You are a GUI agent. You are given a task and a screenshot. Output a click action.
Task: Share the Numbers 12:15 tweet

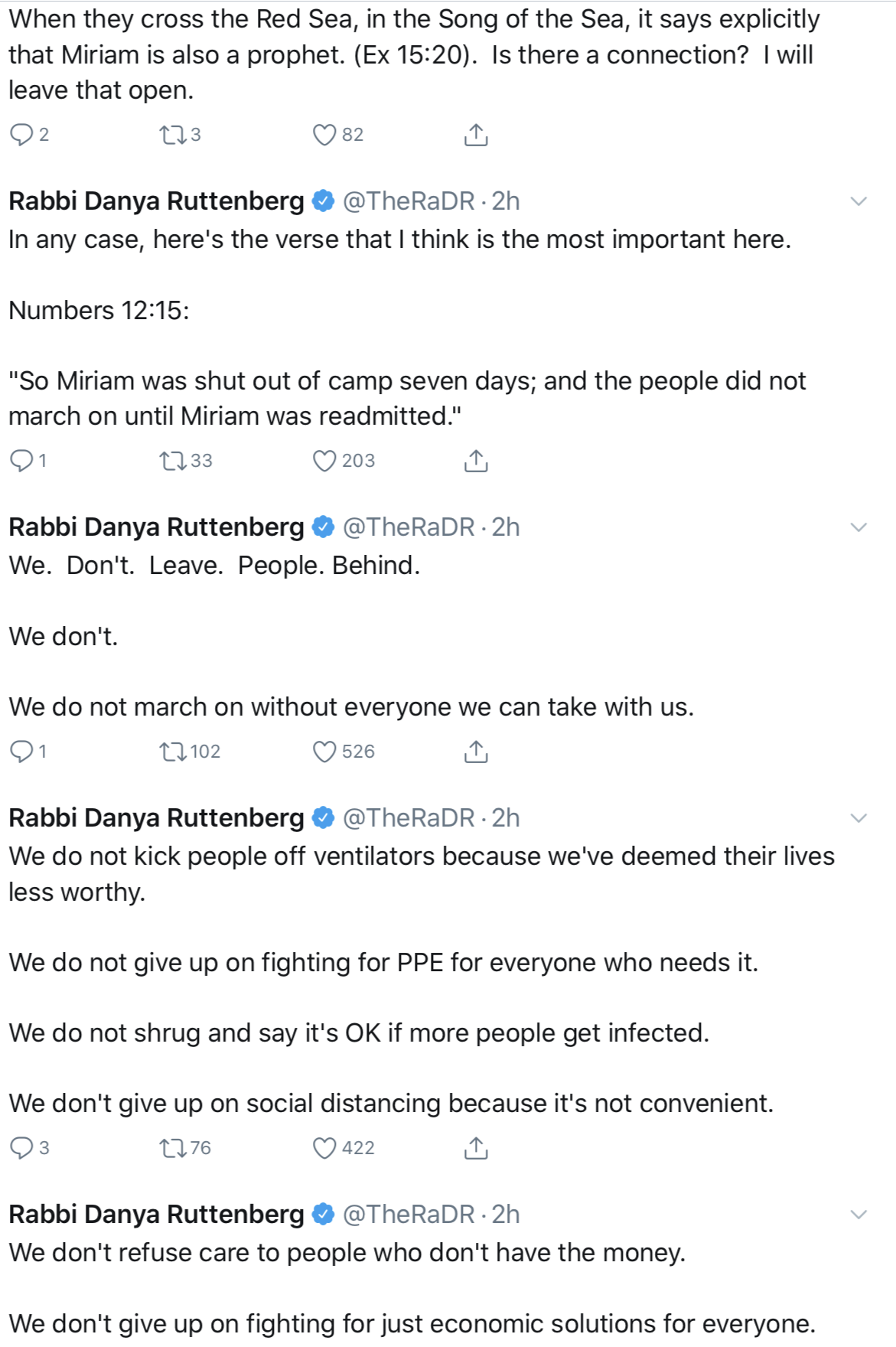(x=476, y=461)
